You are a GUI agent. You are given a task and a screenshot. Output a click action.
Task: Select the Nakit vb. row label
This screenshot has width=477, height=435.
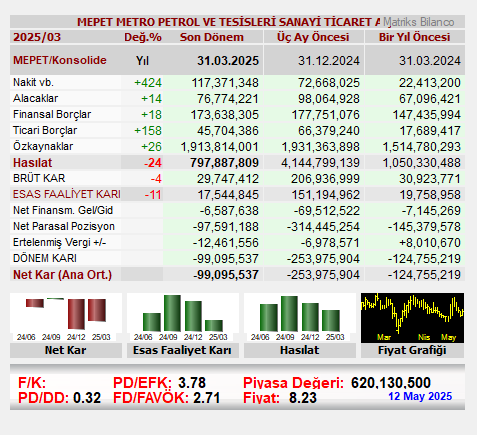(x=33, y=82)
